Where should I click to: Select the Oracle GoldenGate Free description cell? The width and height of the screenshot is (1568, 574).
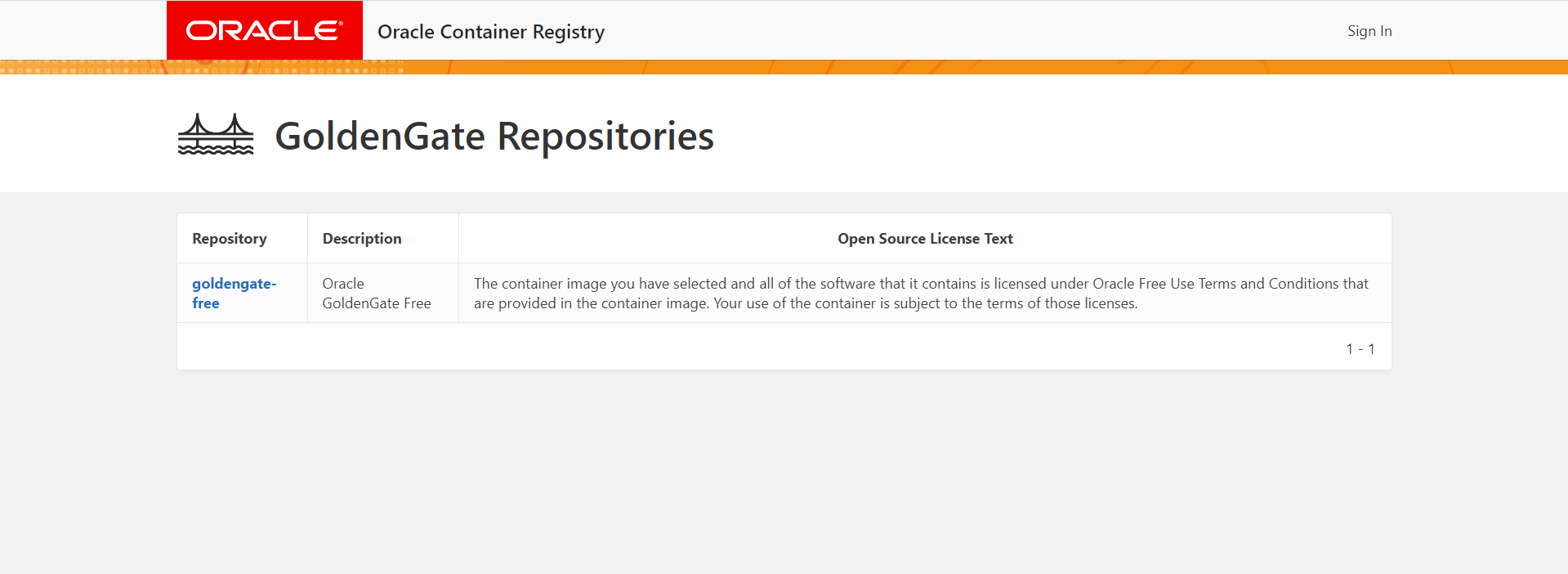377,293
